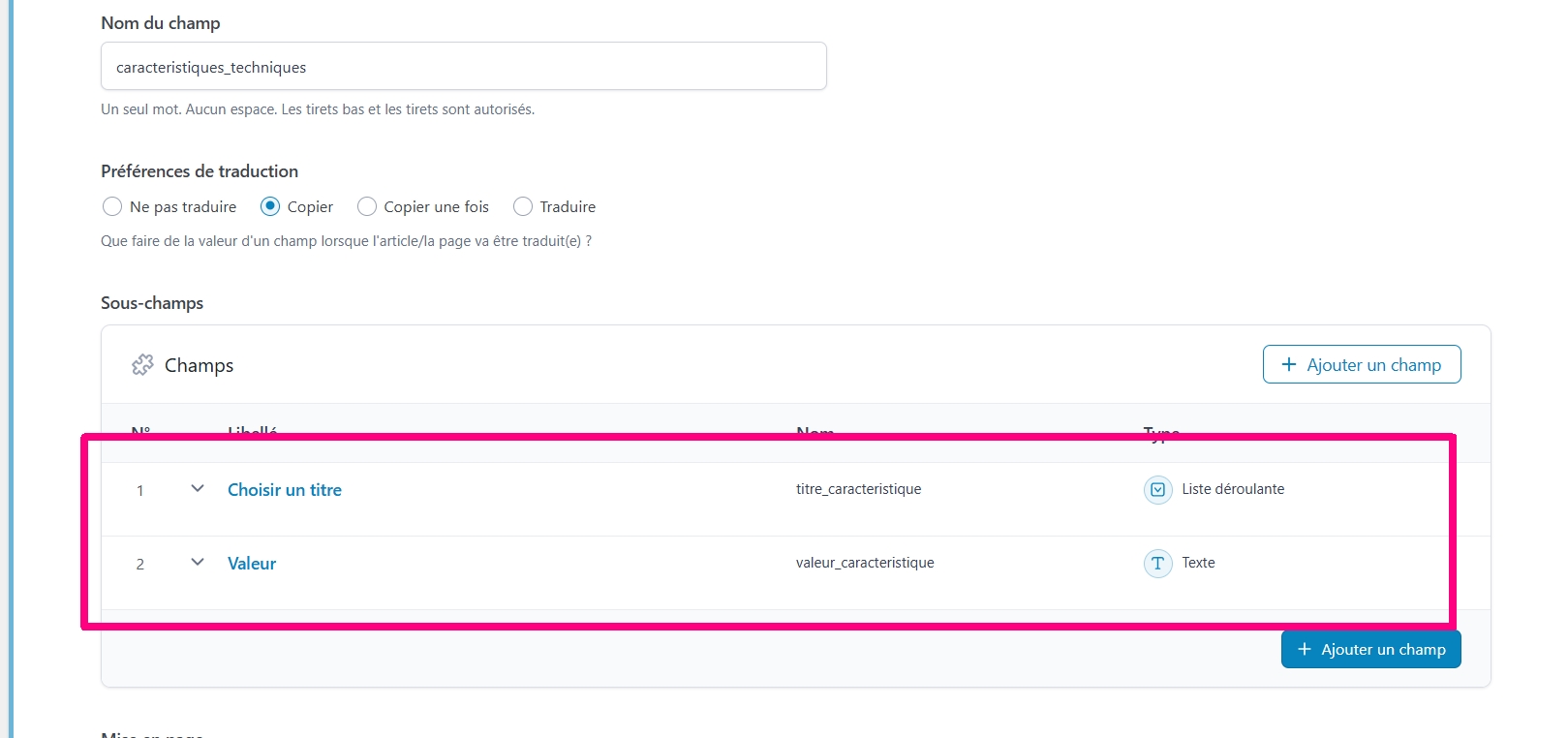Click row number 2 handle
This screenshot has height=738, width=1568.
tap(140, 565)
